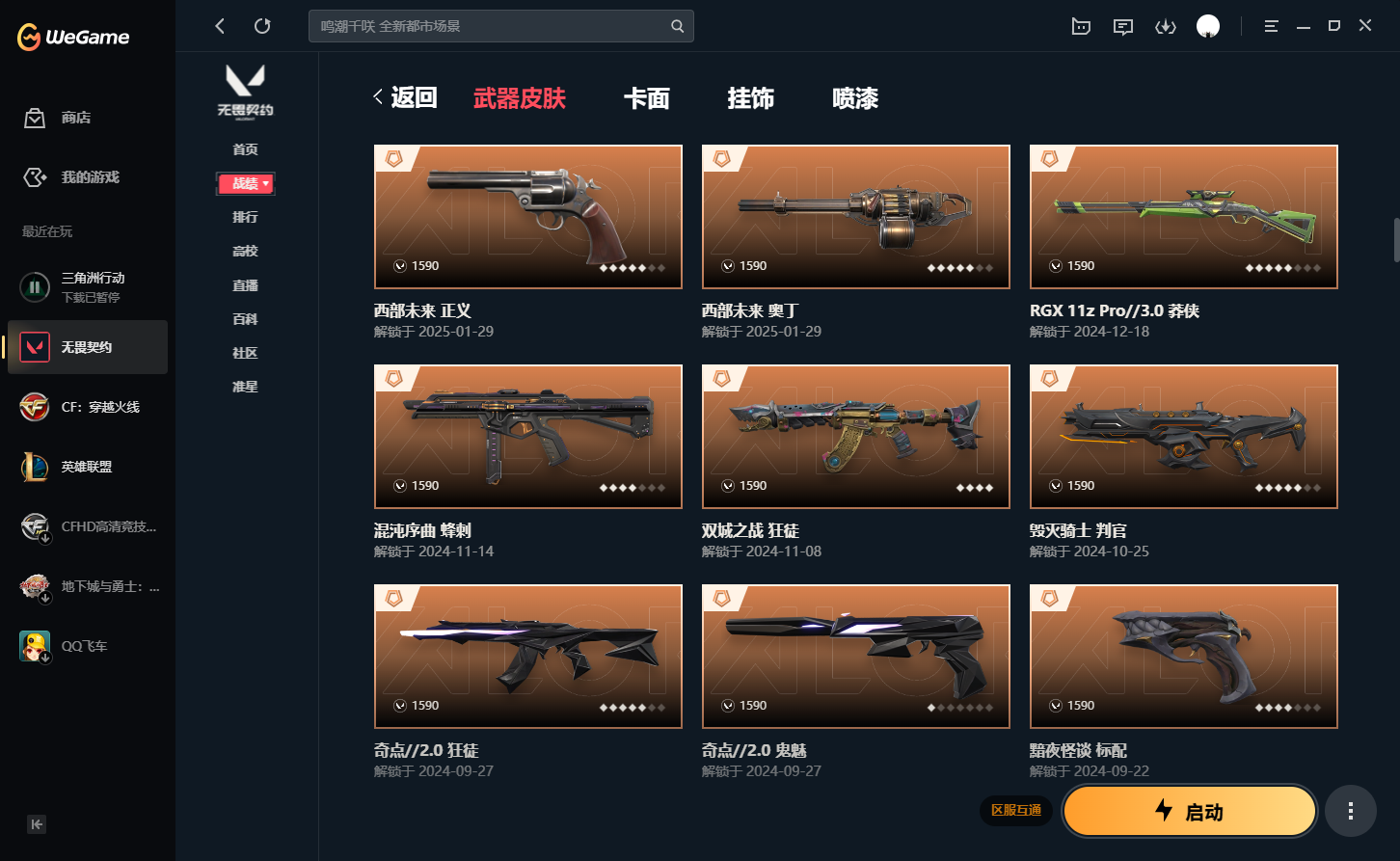Expand the 战绩 dropdown in game menu
The image size is (1400, 861).
tap(246, 183)
